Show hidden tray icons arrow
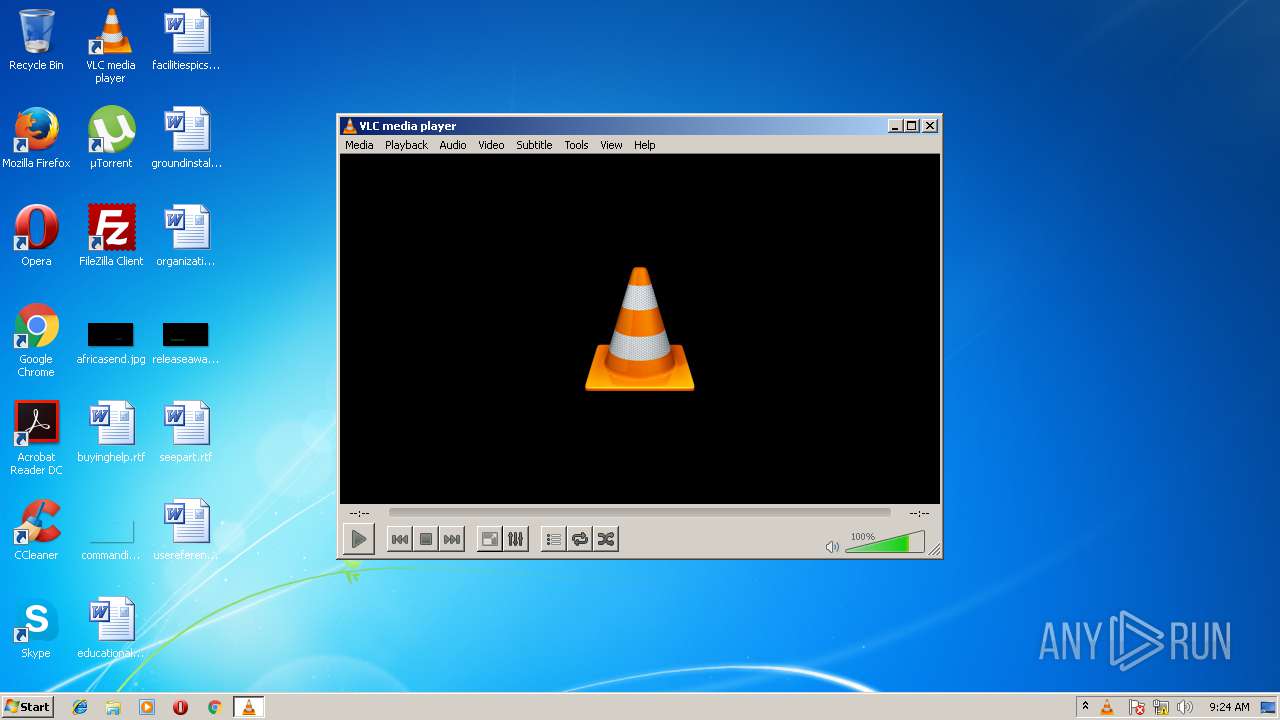This screenshot has height=720, width=1280. (1085, 707)
